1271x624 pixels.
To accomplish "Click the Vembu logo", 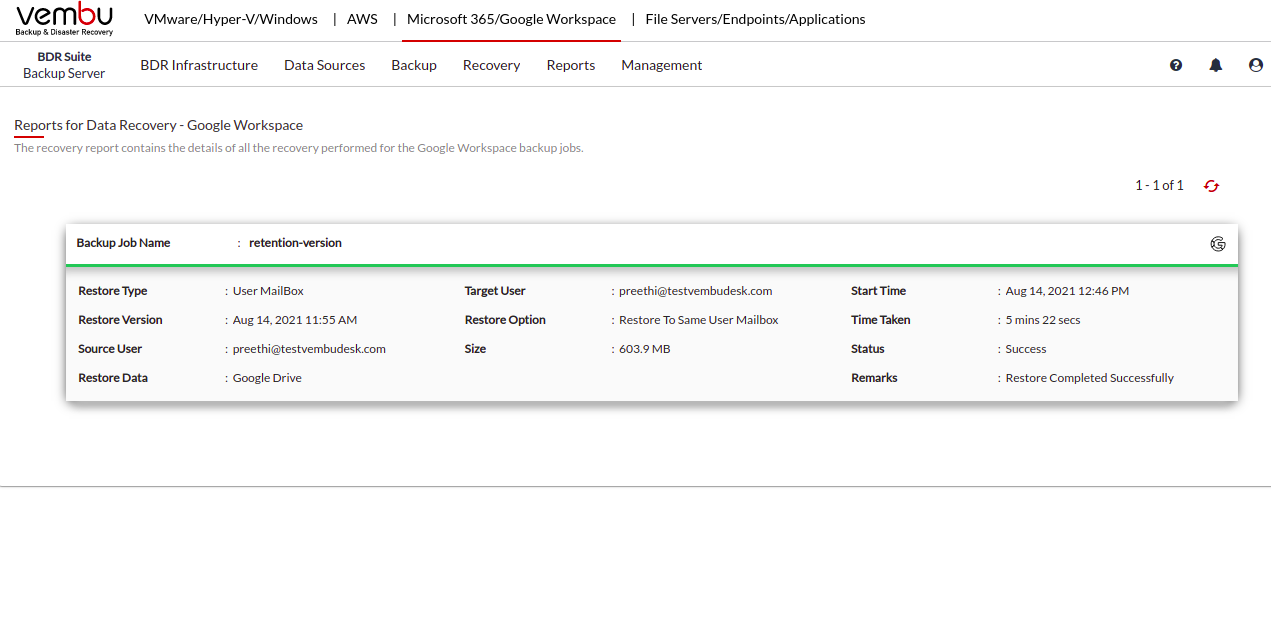I will [65, 19].
